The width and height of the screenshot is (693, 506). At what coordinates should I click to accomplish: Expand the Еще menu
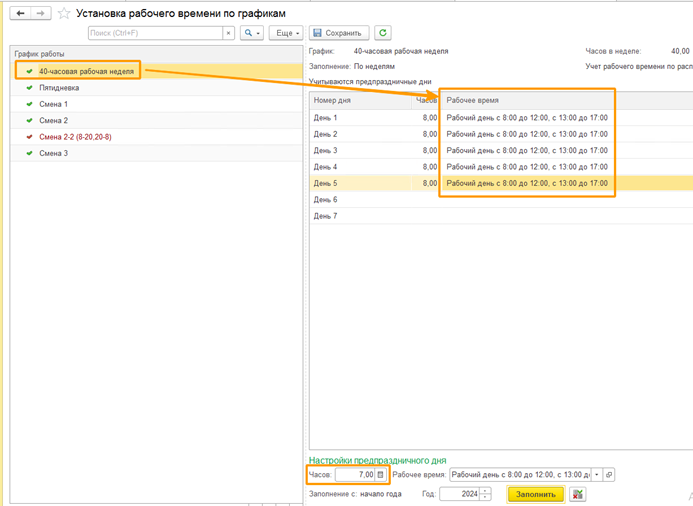(286, 33)
